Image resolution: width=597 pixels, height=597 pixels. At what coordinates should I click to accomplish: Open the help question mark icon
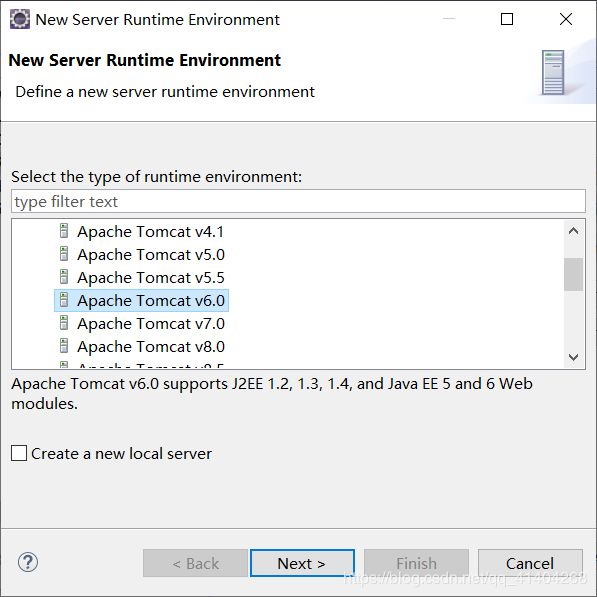28,562
